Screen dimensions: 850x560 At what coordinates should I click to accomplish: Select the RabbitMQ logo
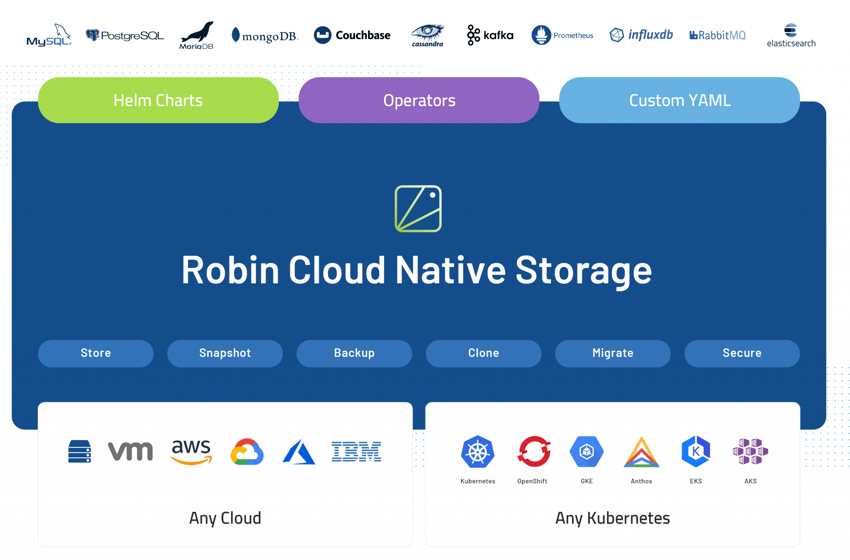717,36
